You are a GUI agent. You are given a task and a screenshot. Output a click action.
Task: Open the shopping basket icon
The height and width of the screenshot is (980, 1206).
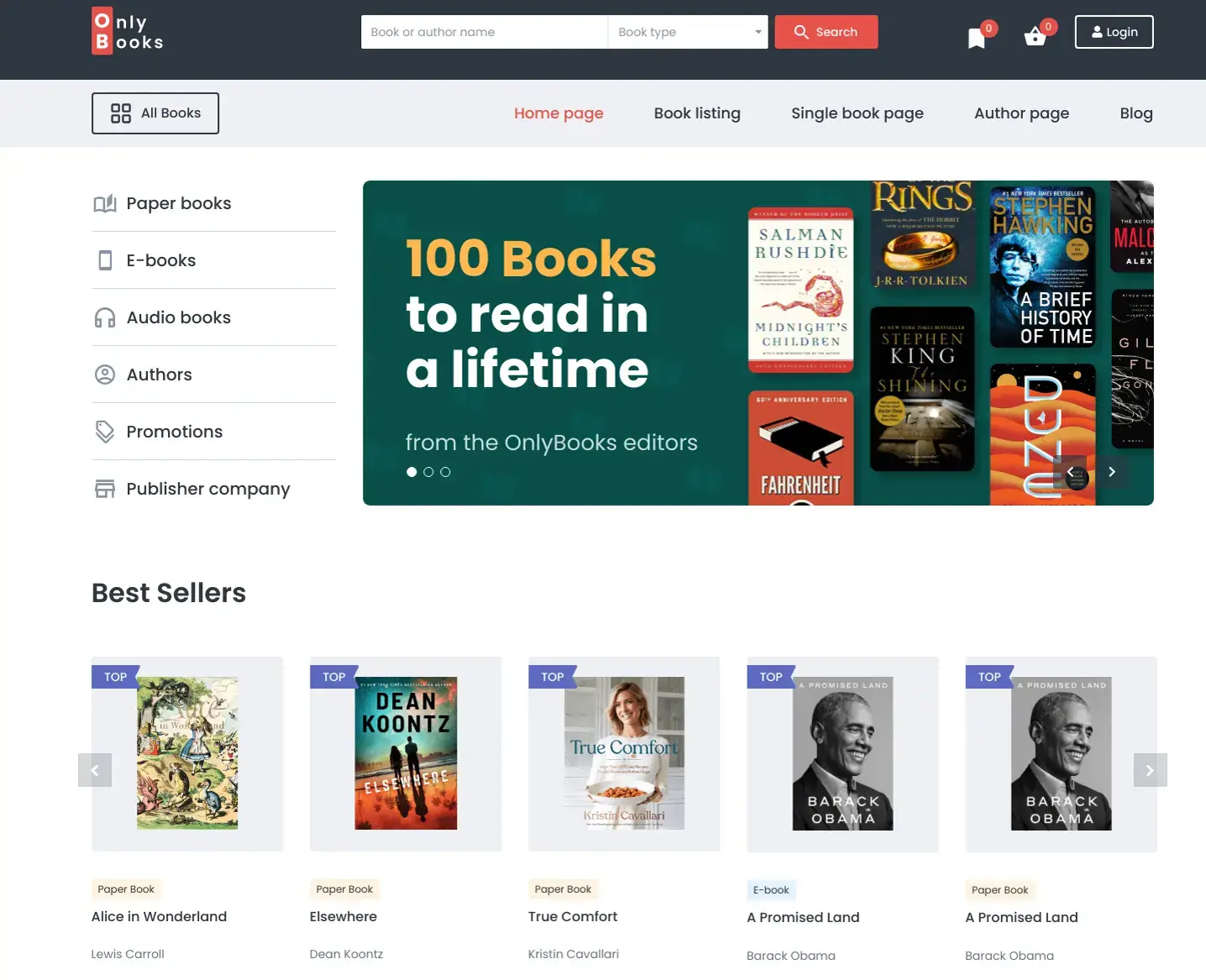(1035, 37)
